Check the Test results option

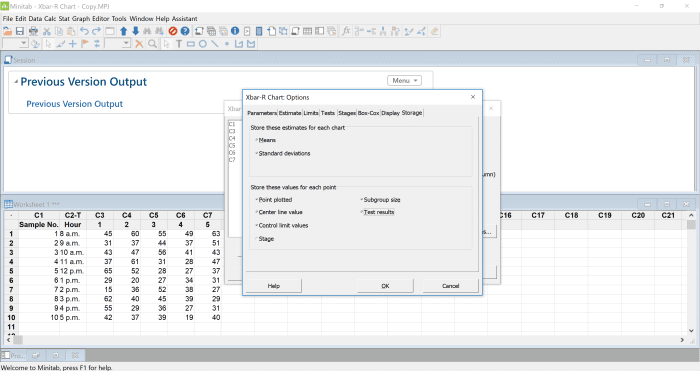[362, 212]
